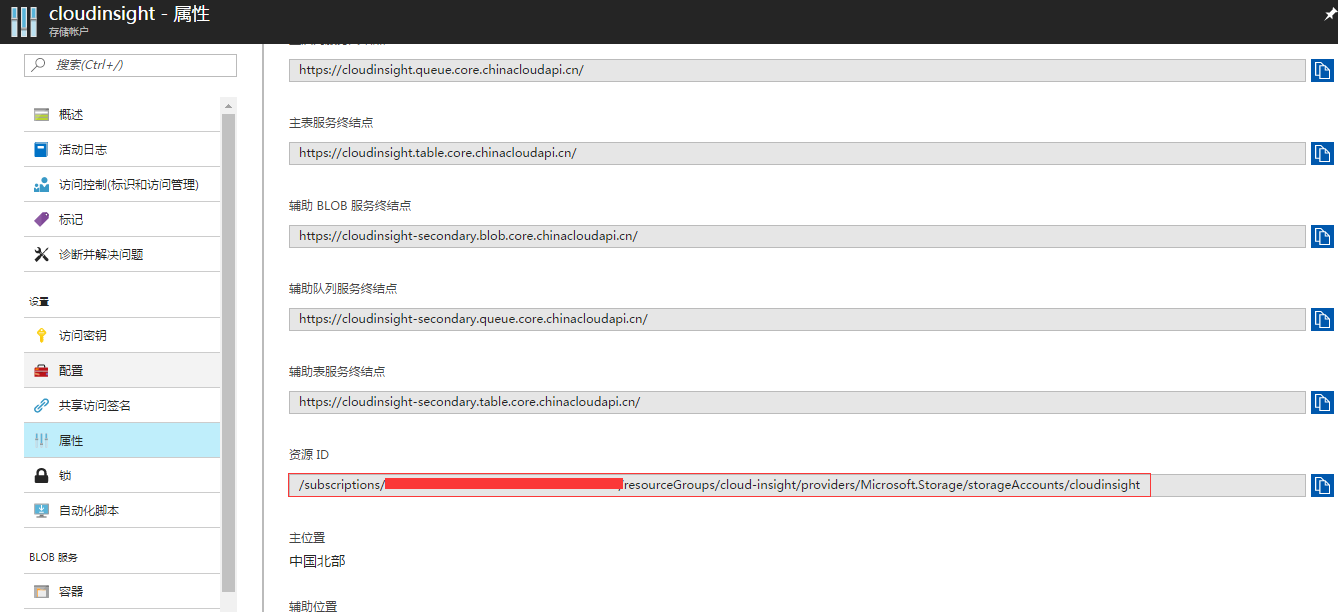Click the 搜索(Ctrl+/) search box
This screenshot has height=612, width=1338.
coord(130,65)
